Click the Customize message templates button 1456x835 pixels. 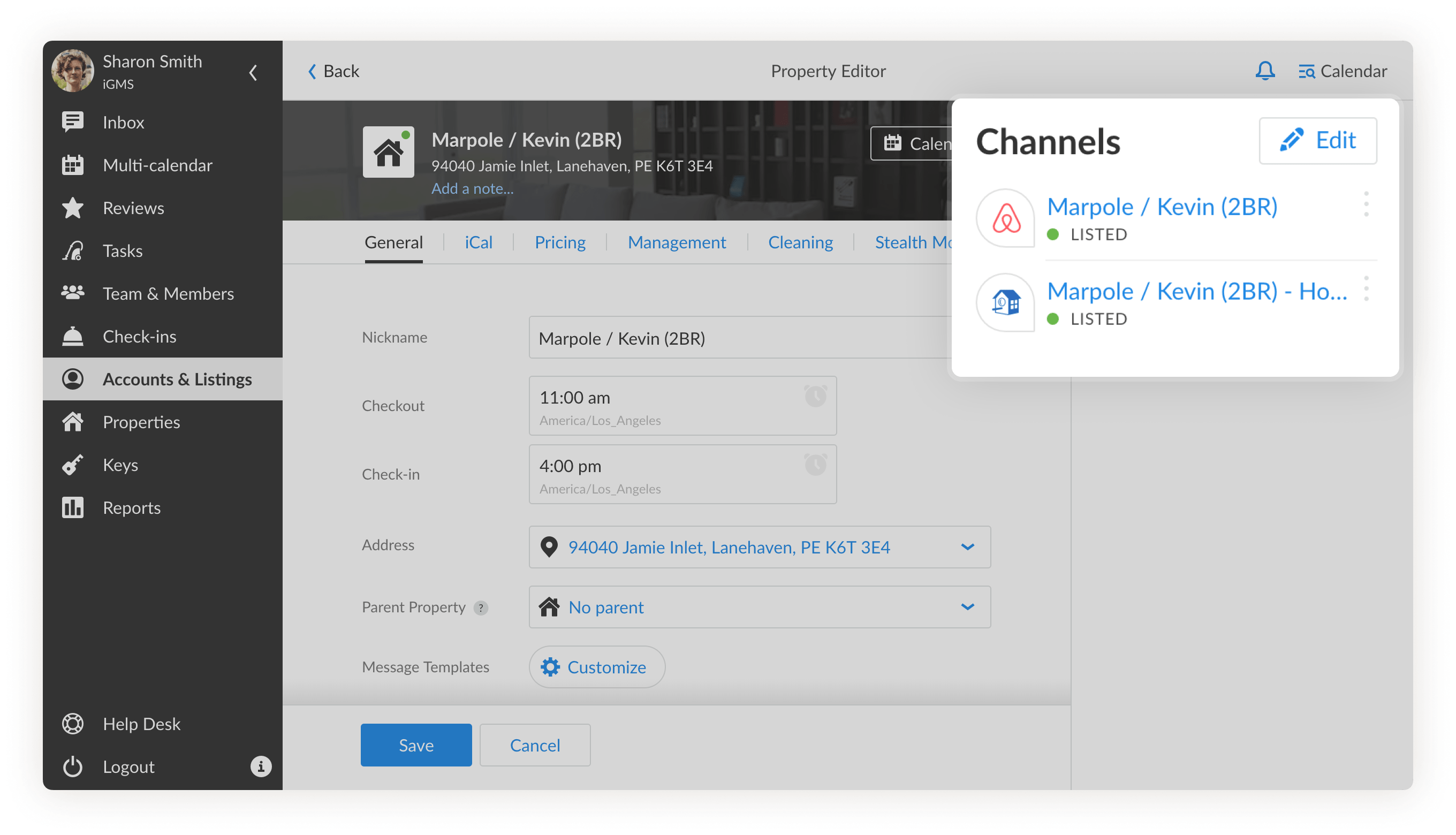point(597,667)
